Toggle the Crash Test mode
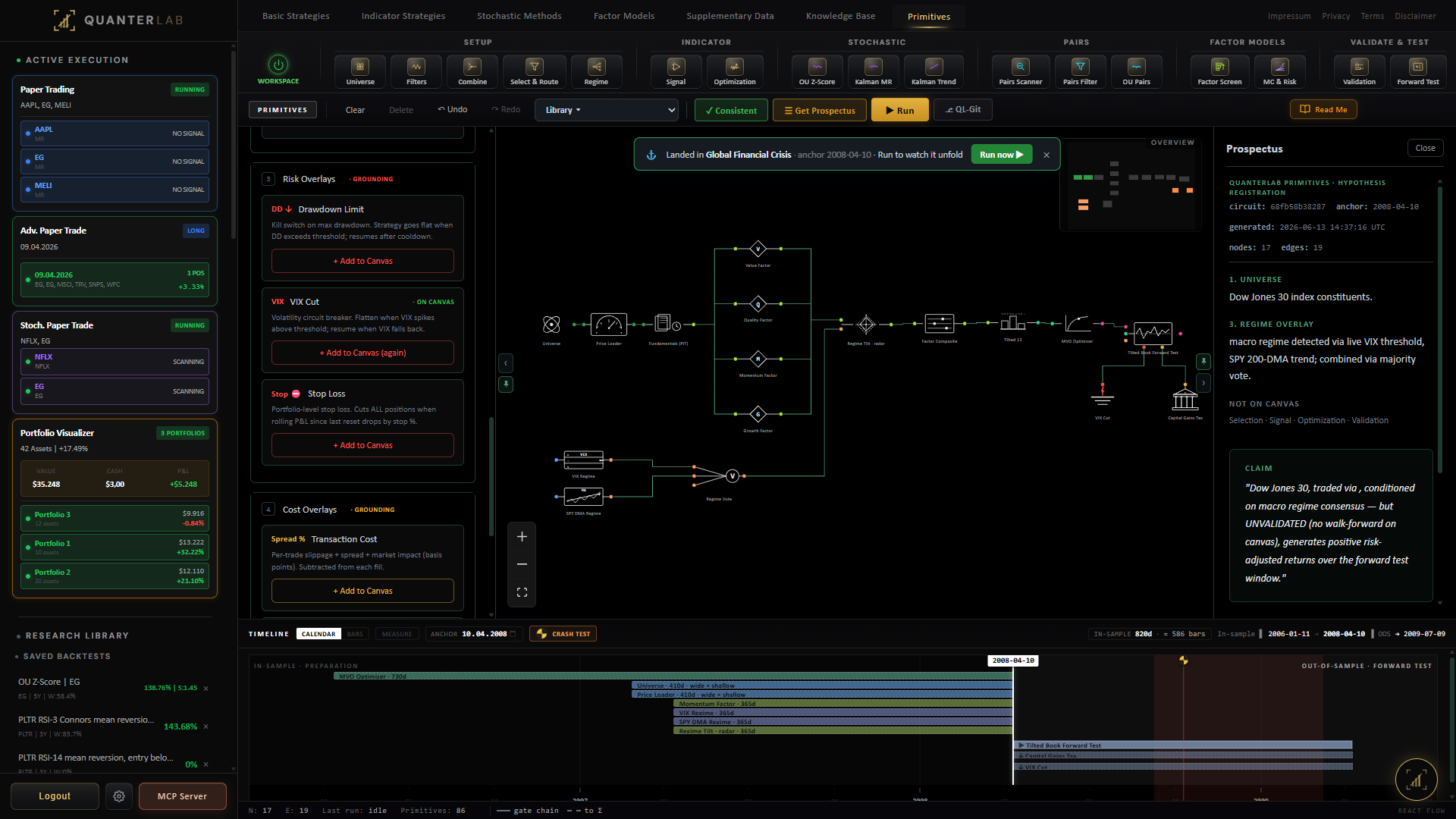 [563, 634]
